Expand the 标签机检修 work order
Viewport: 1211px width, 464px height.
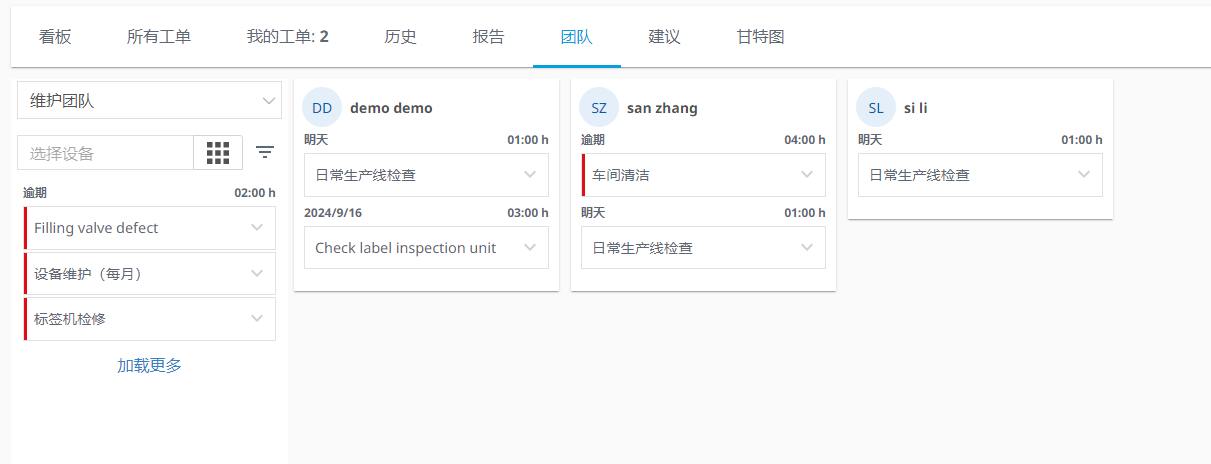point(257,318)
